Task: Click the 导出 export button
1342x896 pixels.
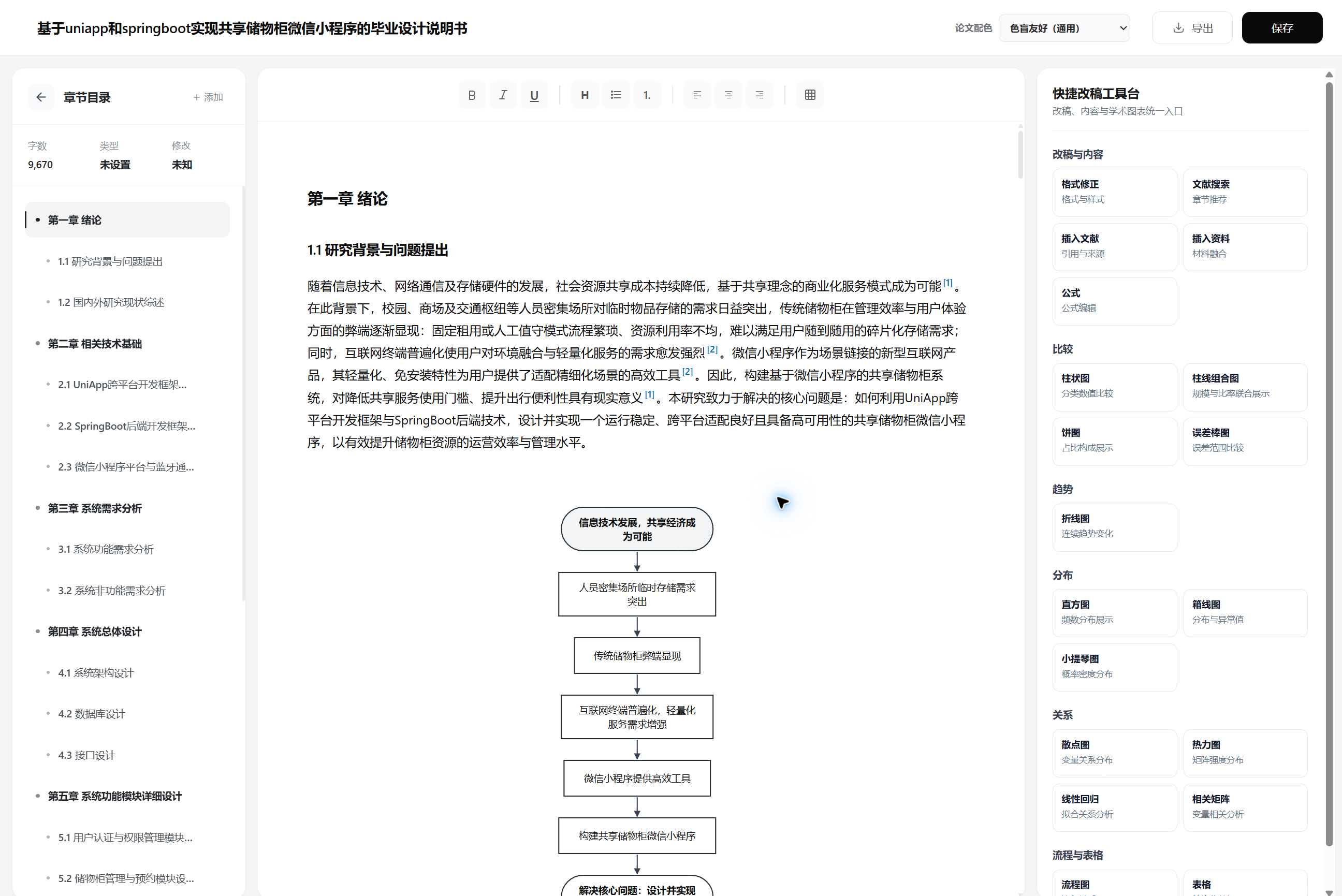Action: (1192, 28)
